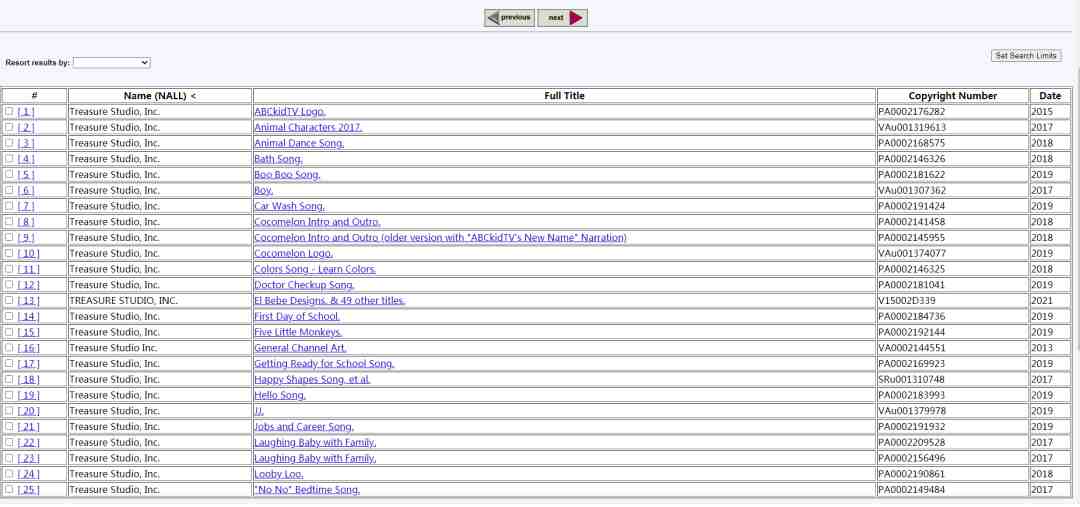1080x507 pixels.
Task: Open Animal Characters 2017 record
Action: (308, 127)
